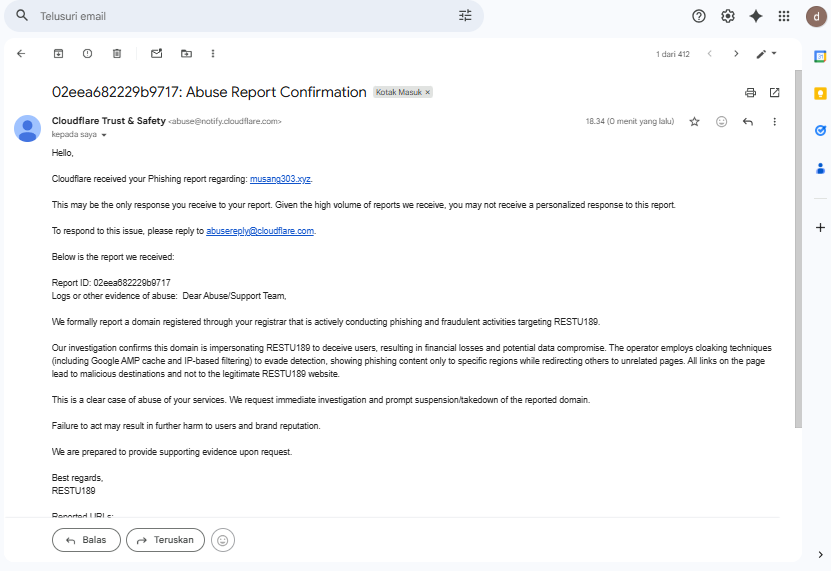Go to older email chevron
Screen dimensions: 831x571
(x=736, y=54)
